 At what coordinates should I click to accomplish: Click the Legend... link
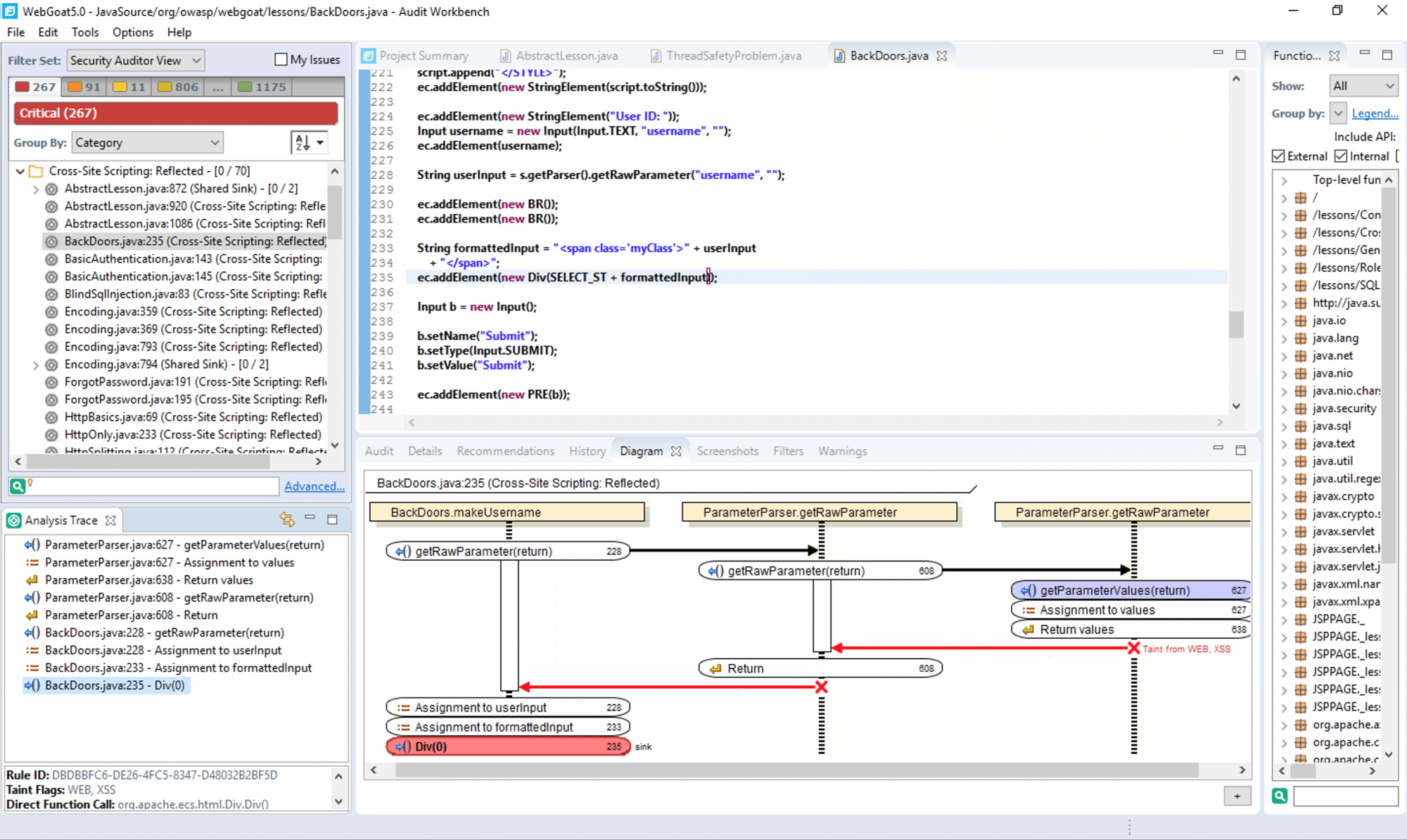[1374, 113]
